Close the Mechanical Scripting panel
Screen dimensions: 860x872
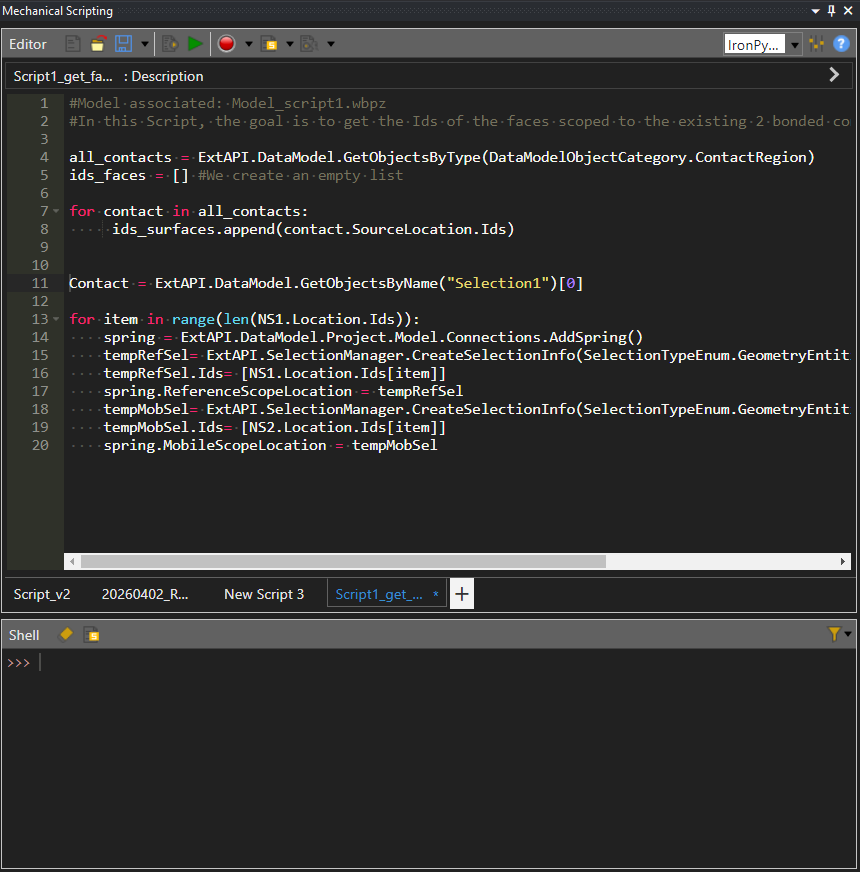click(x=848, y=11)
